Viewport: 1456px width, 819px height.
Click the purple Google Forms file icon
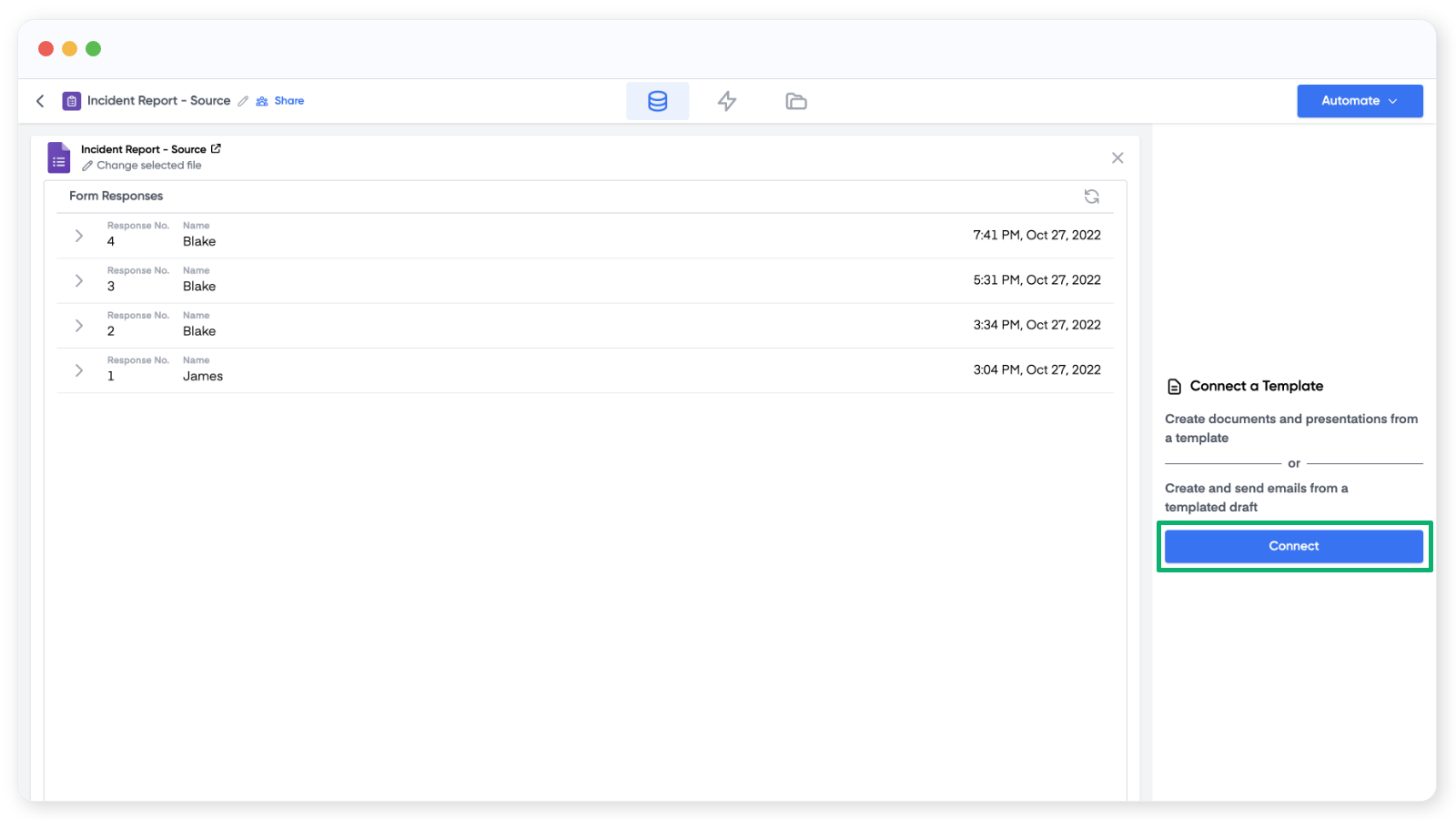pos(59,158)
